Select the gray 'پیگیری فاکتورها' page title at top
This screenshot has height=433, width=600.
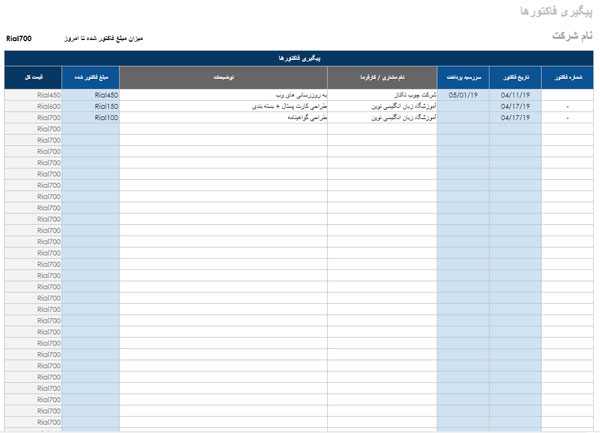point(556,11)
